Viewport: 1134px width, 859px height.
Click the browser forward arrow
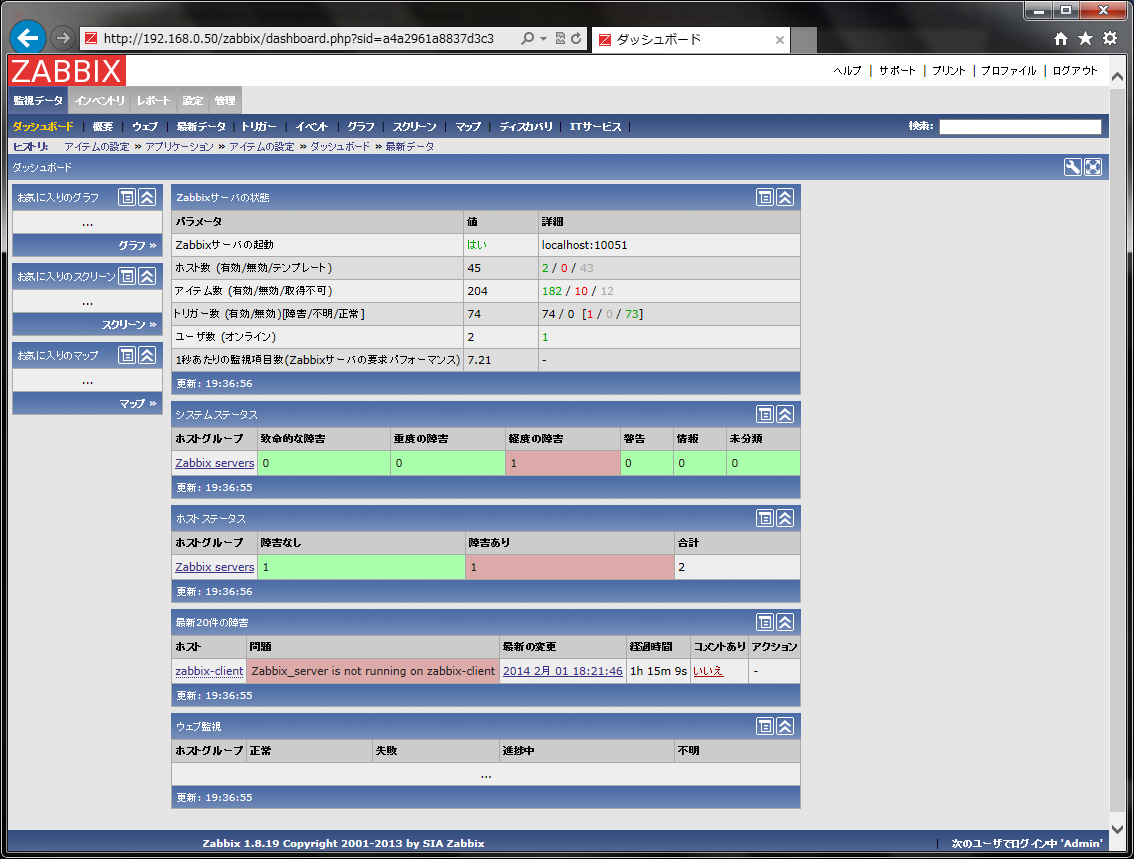click(63, 38)
